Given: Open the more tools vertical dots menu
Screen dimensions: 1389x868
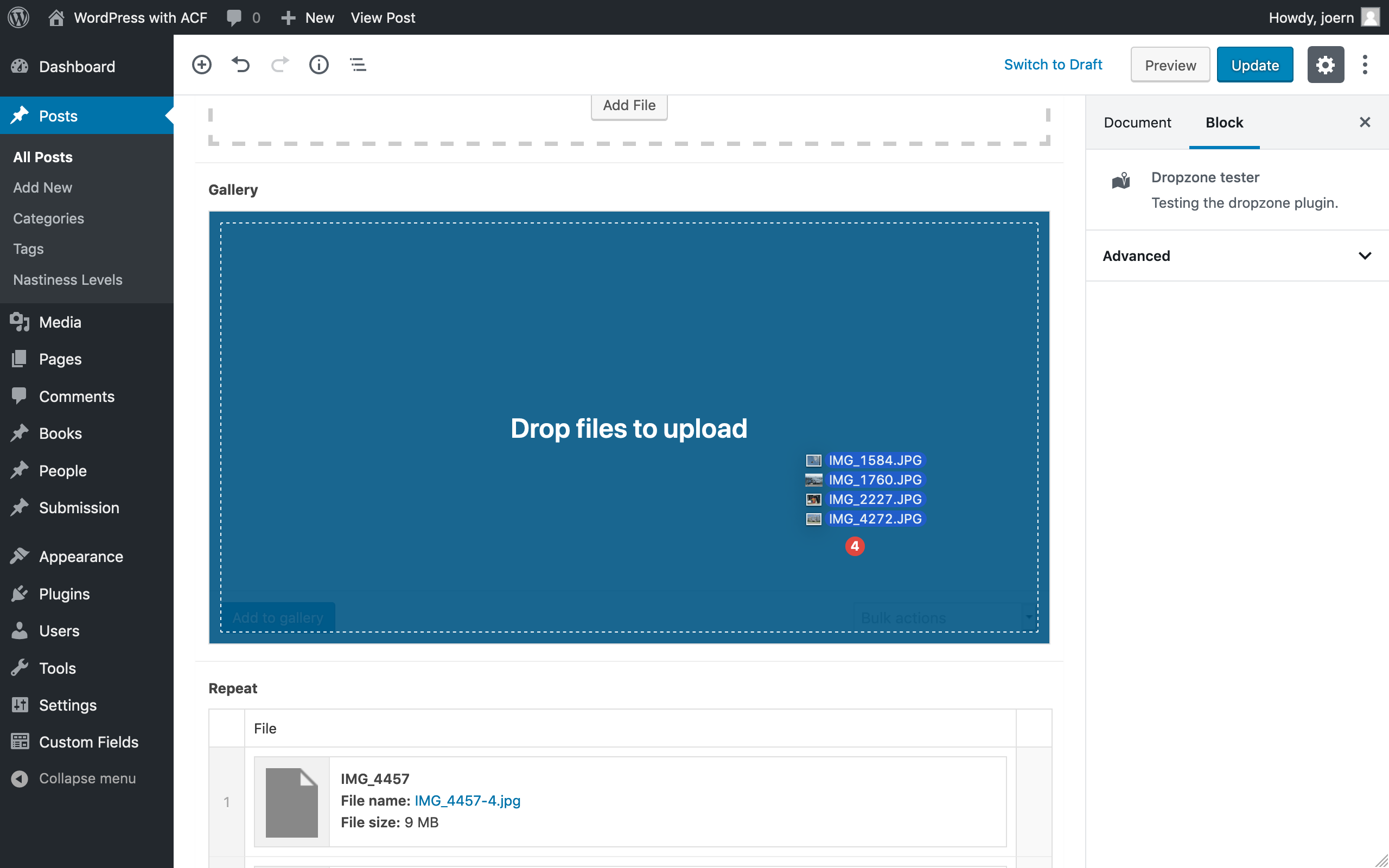Looking at the screenshot, I should coord(1365,65).
